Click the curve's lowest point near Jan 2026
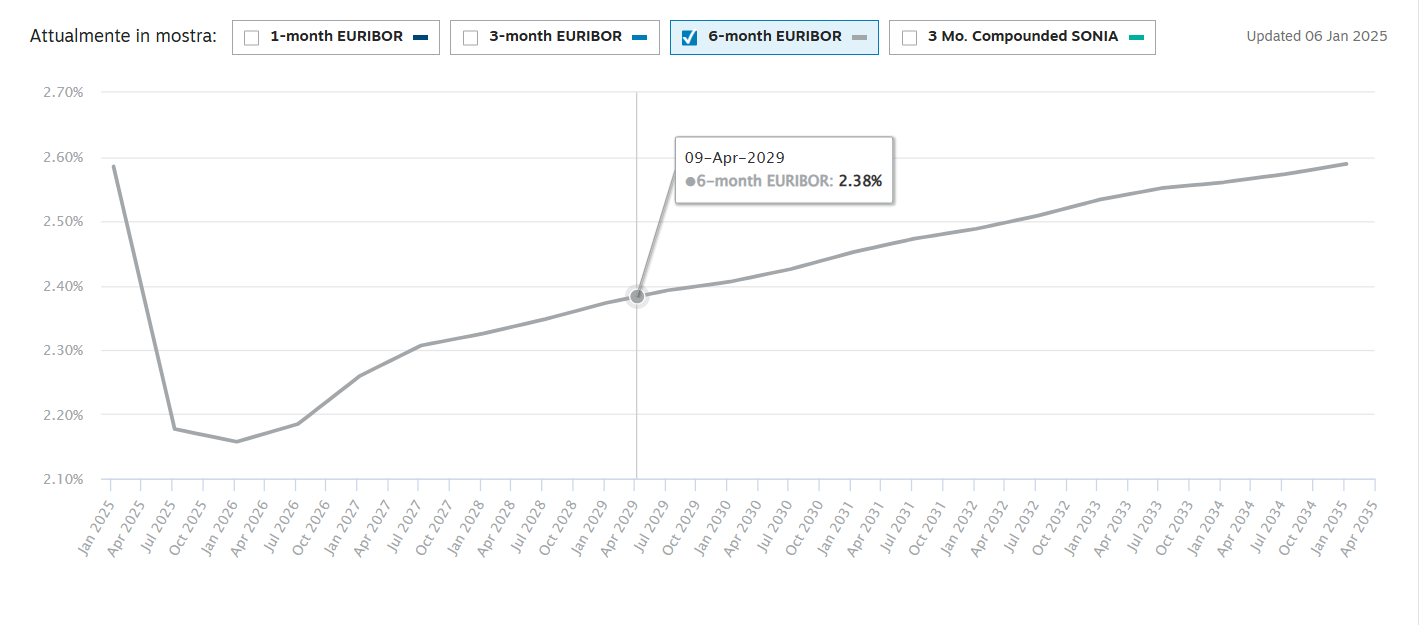 click(236, 441)
